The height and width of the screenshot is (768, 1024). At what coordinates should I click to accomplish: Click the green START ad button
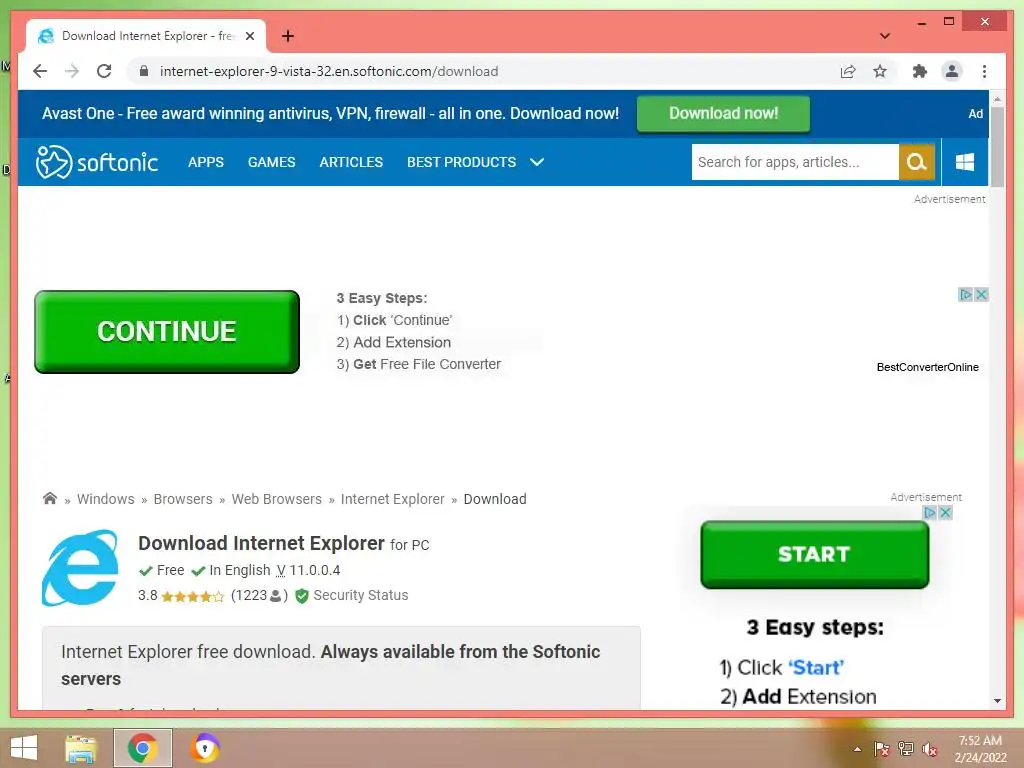coord(814,554)
